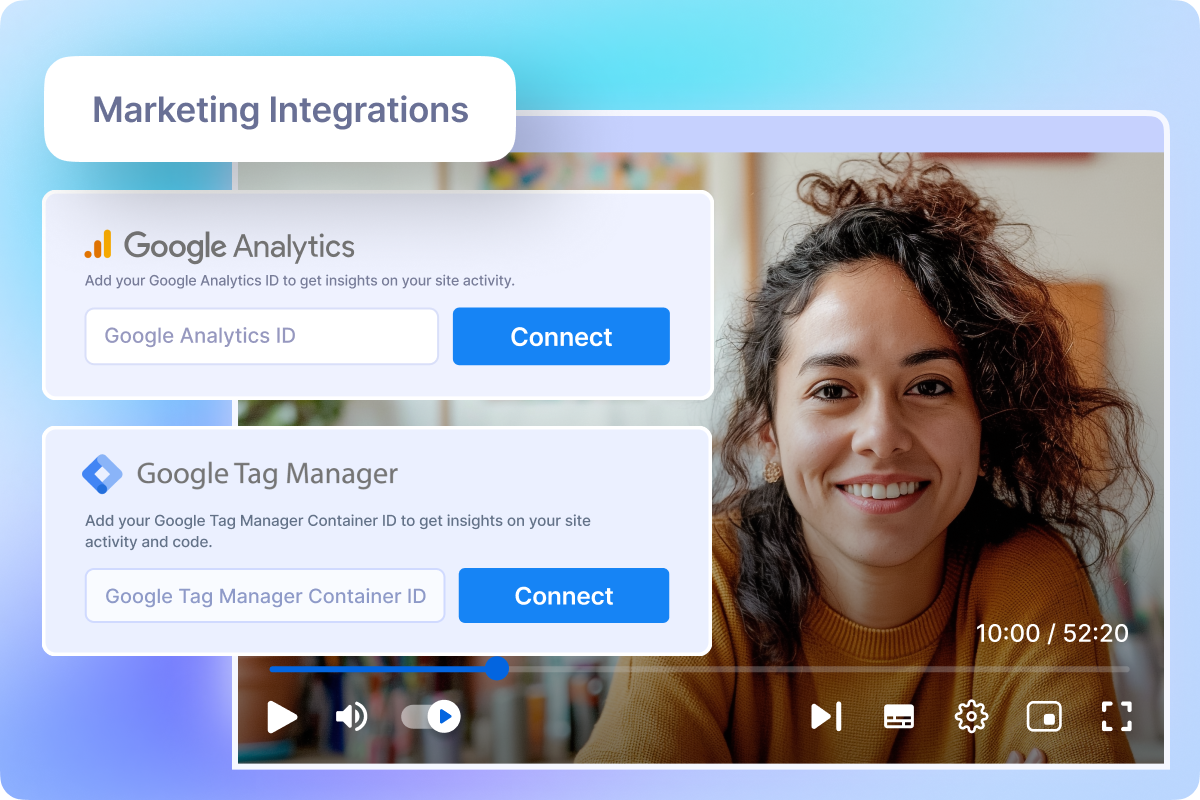Viewport: 1200px width, 800px height.
Task: Enable the miniplayer mode icon
Action: click(1044, 716)
